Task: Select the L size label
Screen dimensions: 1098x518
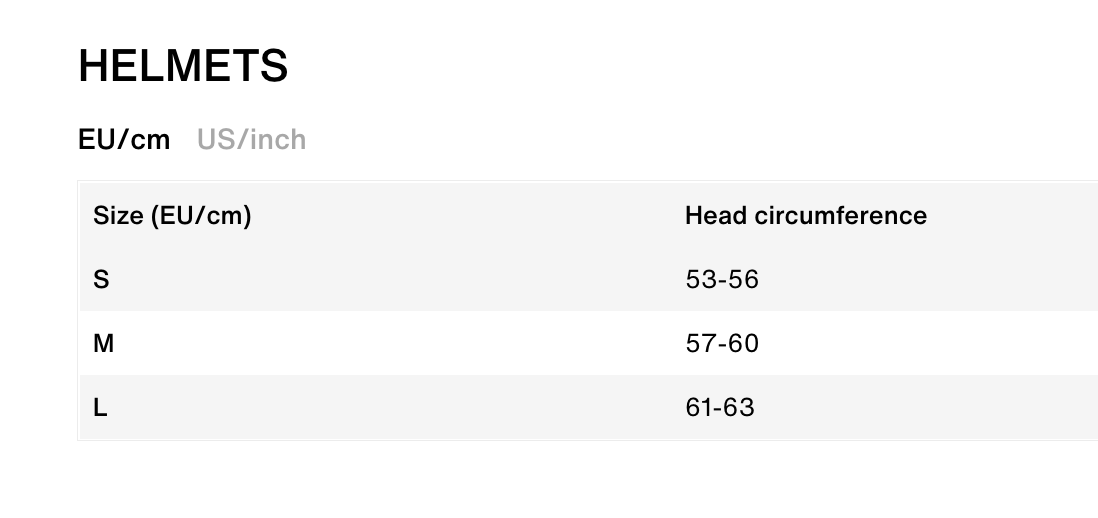Action: [100, 407]
